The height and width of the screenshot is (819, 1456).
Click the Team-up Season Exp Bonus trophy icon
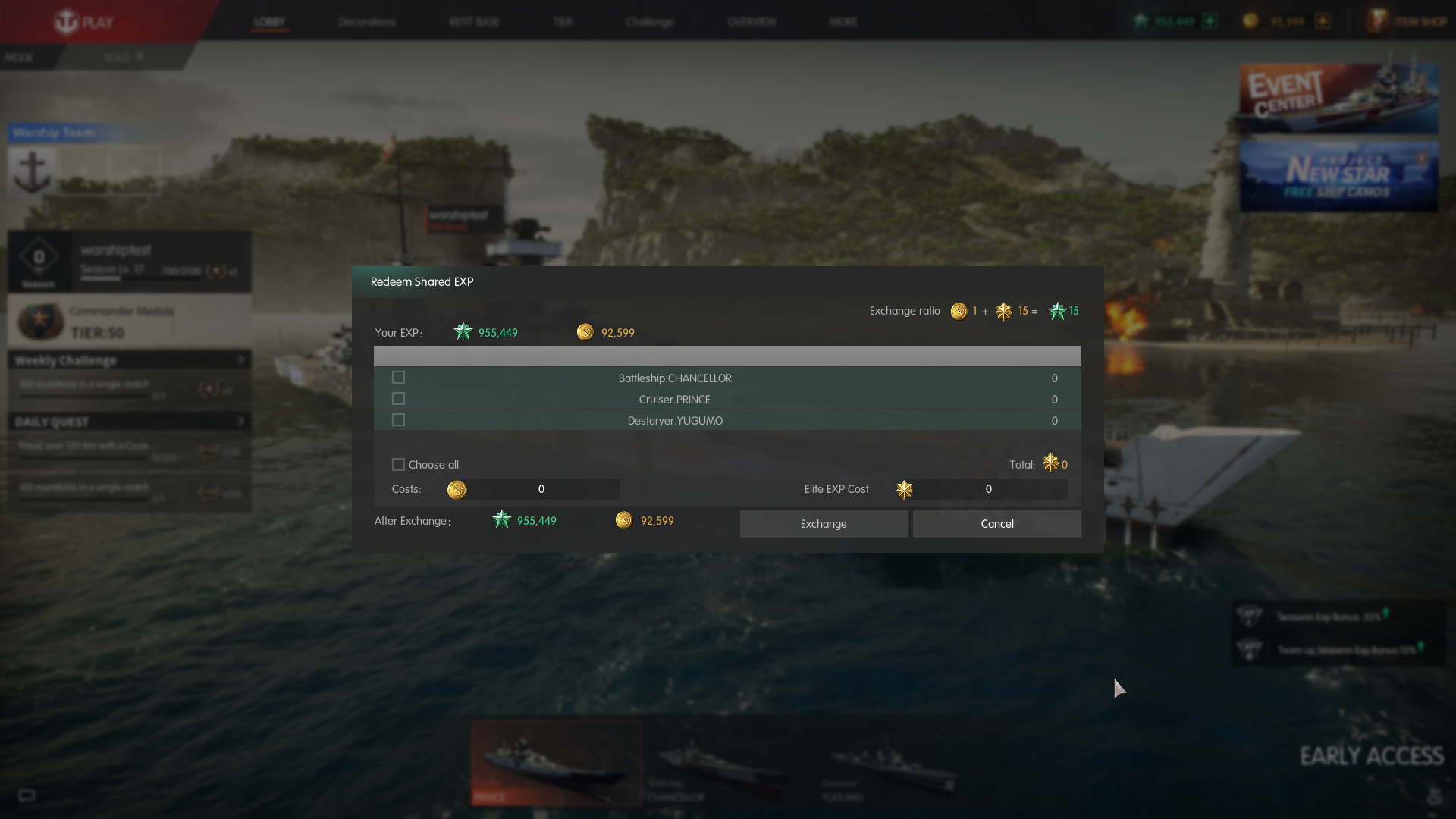click(x=1249, y=649)
